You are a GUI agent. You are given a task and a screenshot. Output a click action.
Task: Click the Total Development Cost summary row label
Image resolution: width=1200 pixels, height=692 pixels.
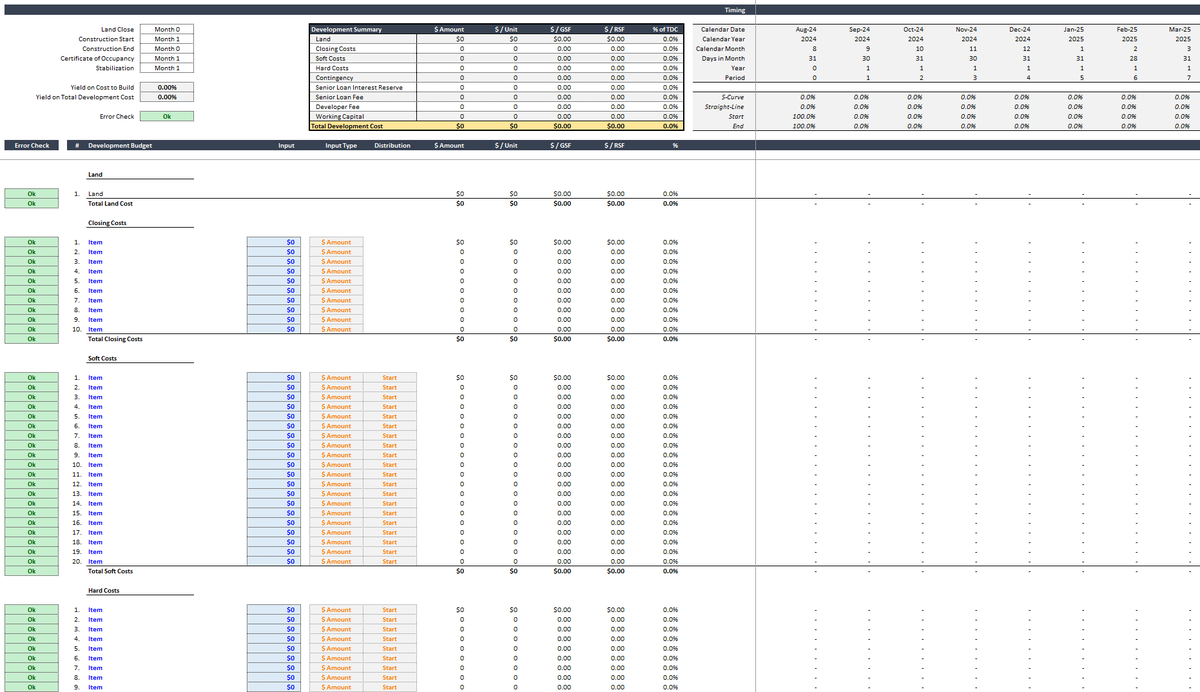pyautogui.click(x=347, y=126)
